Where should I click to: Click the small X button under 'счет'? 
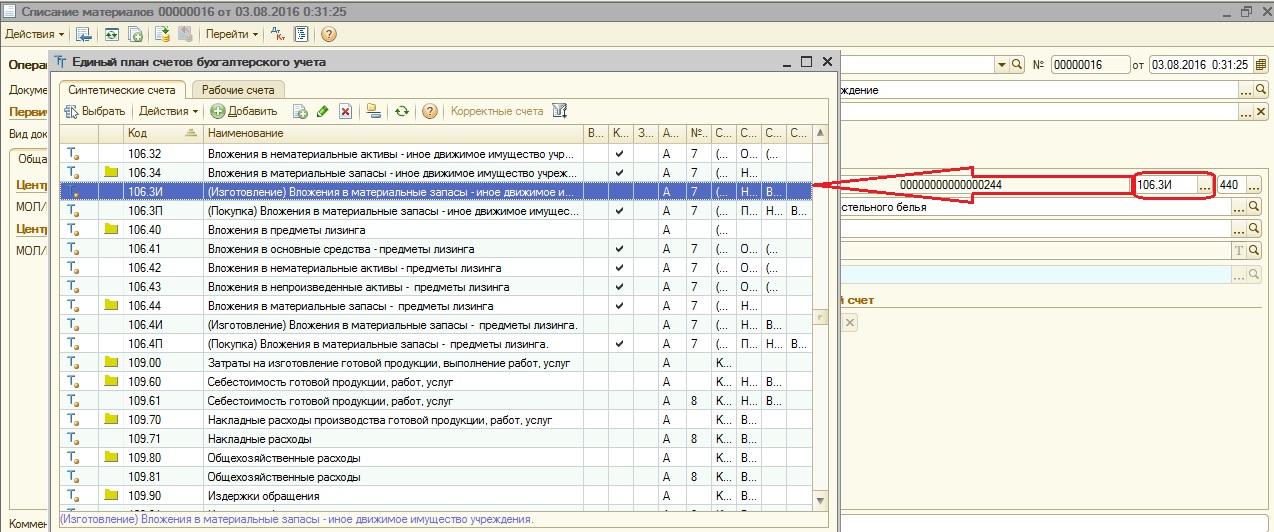849,322
